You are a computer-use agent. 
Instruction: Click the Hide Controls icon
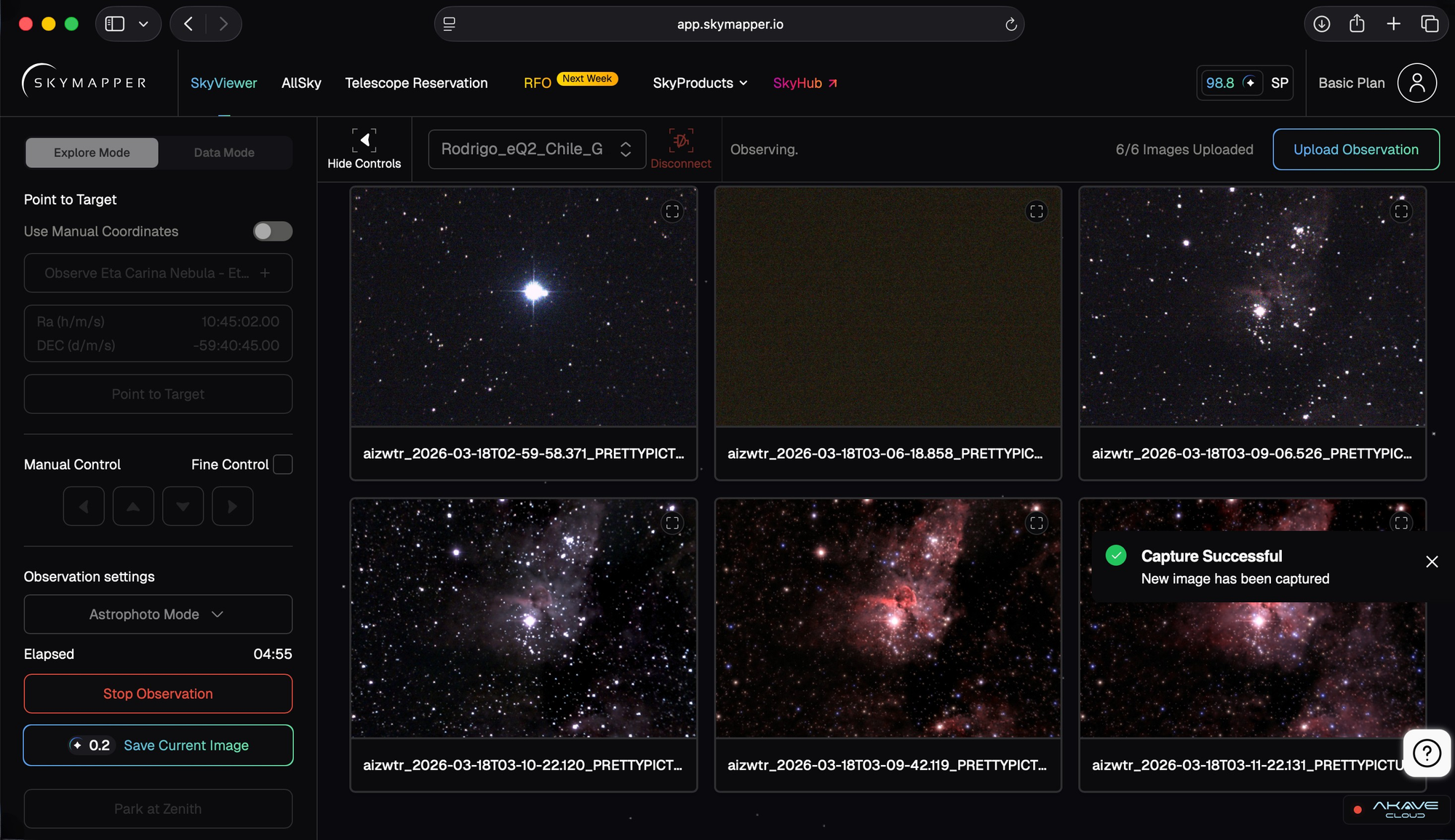pos(364,140)
